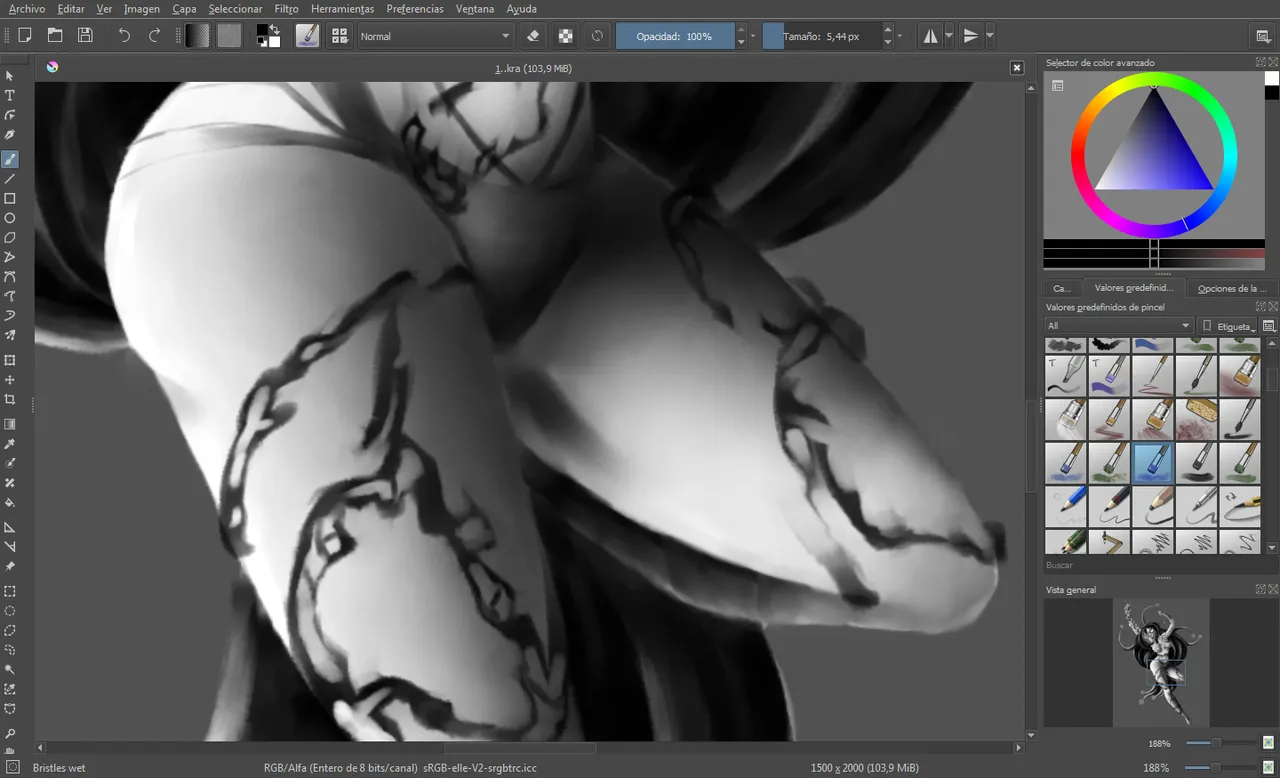The width and height of the screenshot is (1280, 778).
Task: Select the Polygon tool
Action: pos(10,238)
